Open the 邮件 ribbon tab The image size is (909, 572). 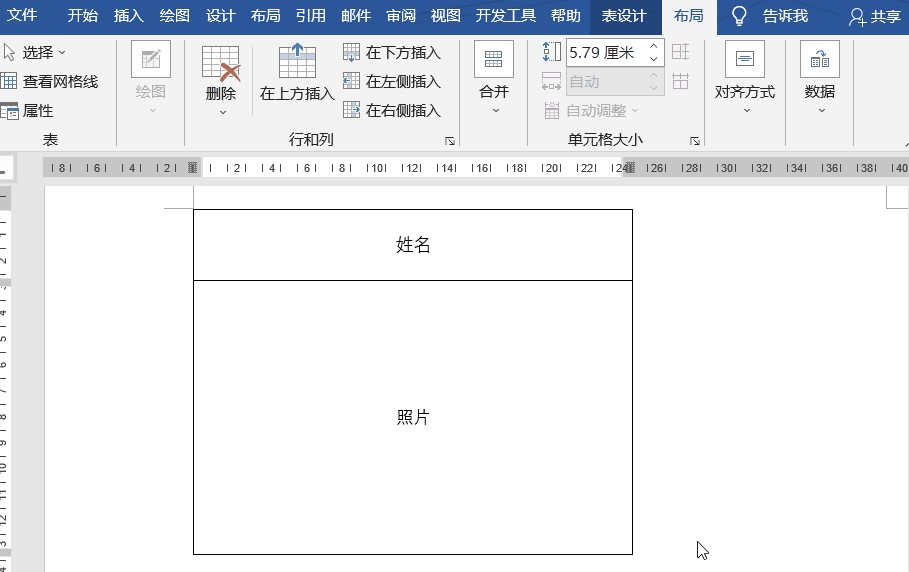click(355, 16)
